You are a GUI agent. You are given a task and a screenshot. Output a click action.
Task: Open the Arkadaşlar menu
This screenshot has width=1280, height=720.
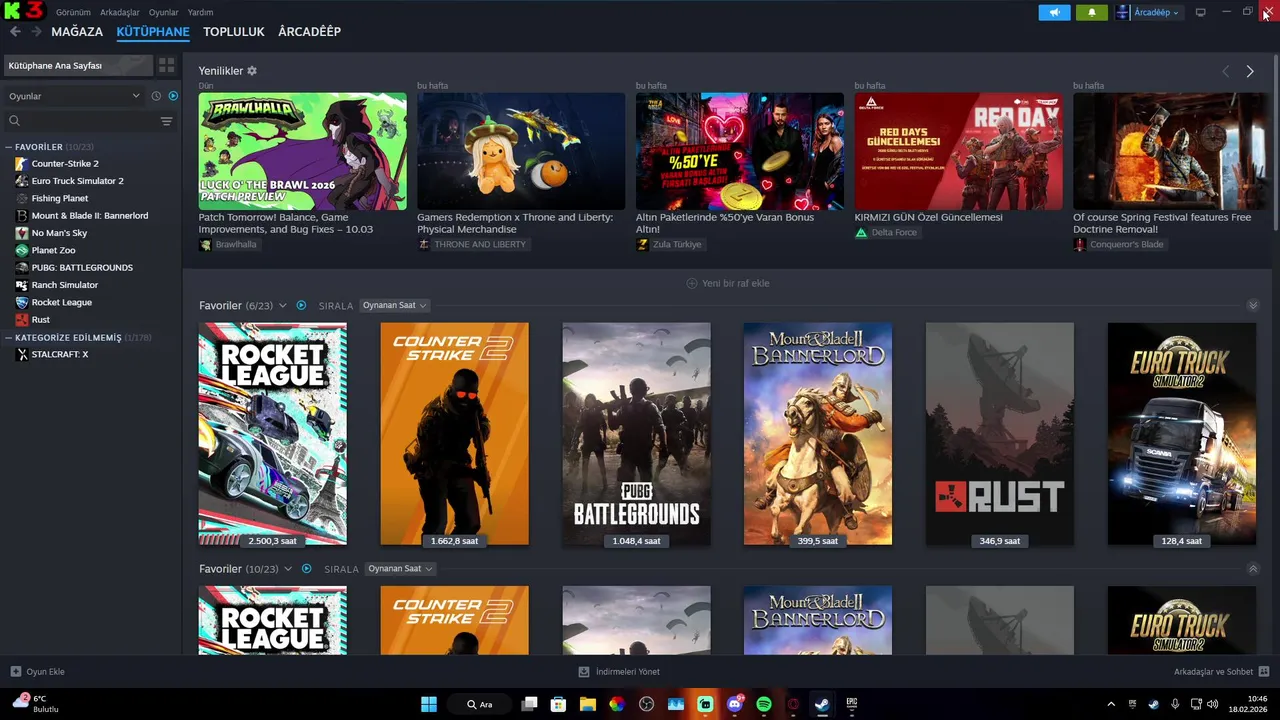click(x=120, y=12)
